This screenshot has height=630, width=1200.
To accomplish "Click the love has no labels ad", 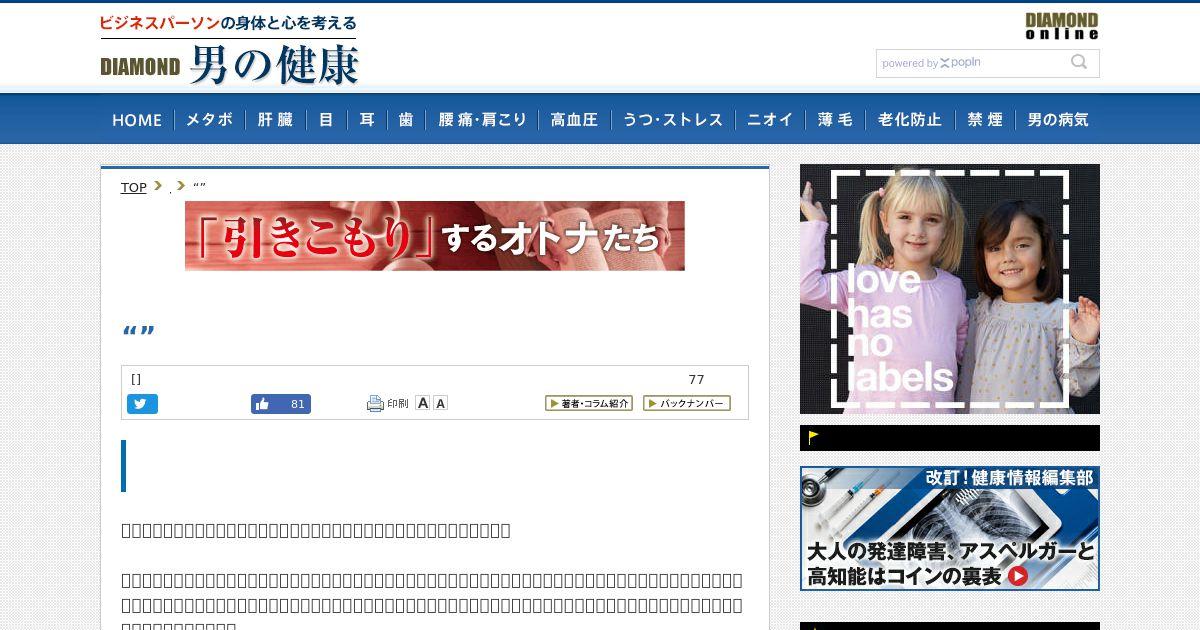I will pyautogui.click(x=950, y=289).
